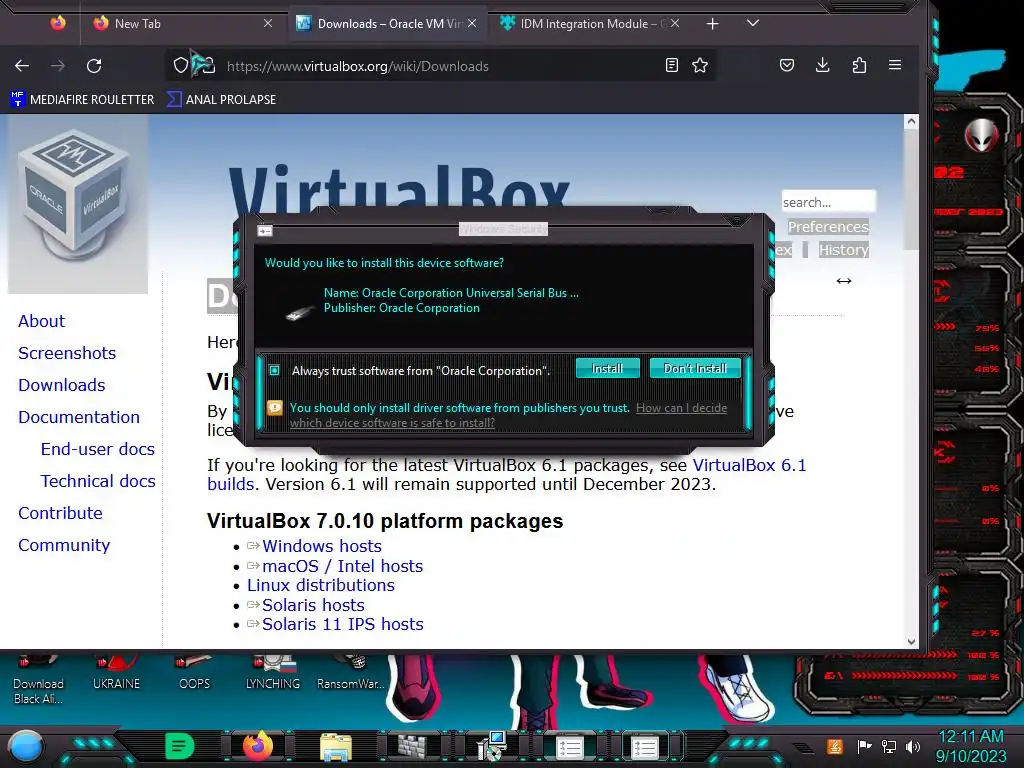Click Solaris 11 IPS hosts link
The image size is (1024, 768).
343,624
